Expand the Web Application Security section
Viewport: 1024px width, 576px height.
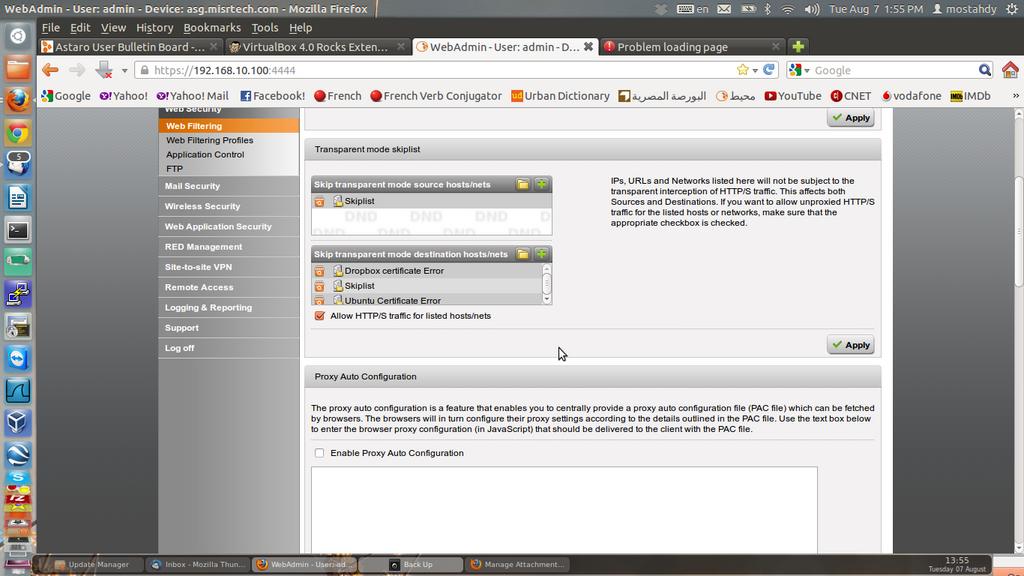tap(229, 227)
